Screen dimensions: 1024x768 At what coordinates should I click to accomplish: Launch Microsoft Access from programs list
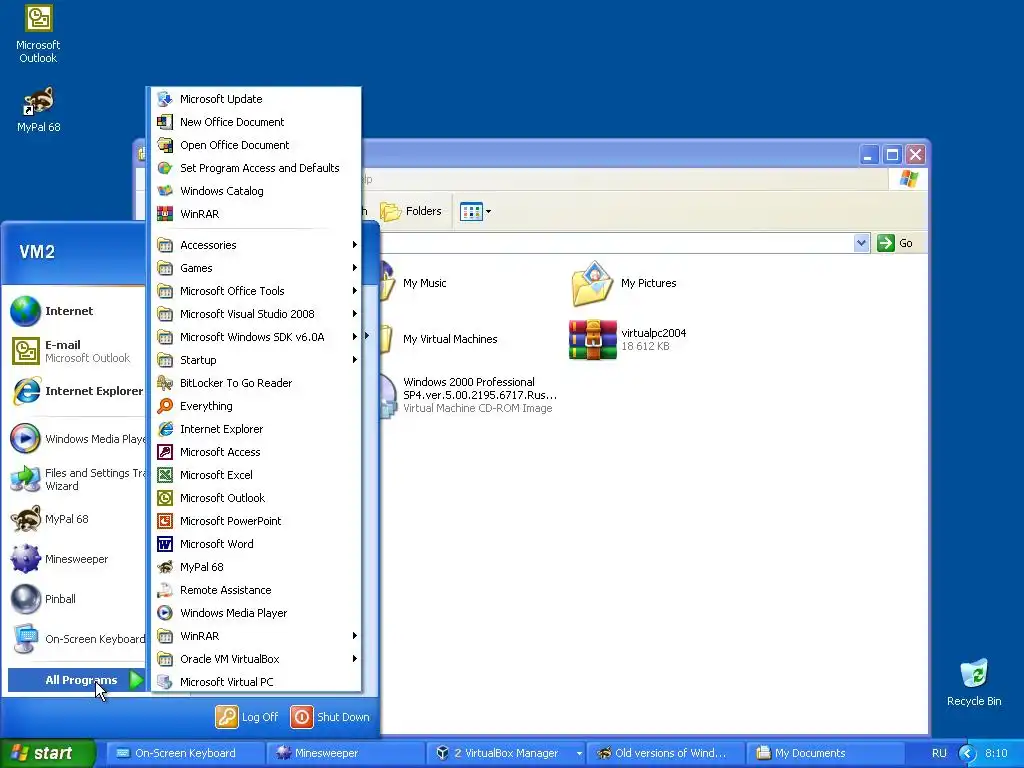tap(256, 452)
